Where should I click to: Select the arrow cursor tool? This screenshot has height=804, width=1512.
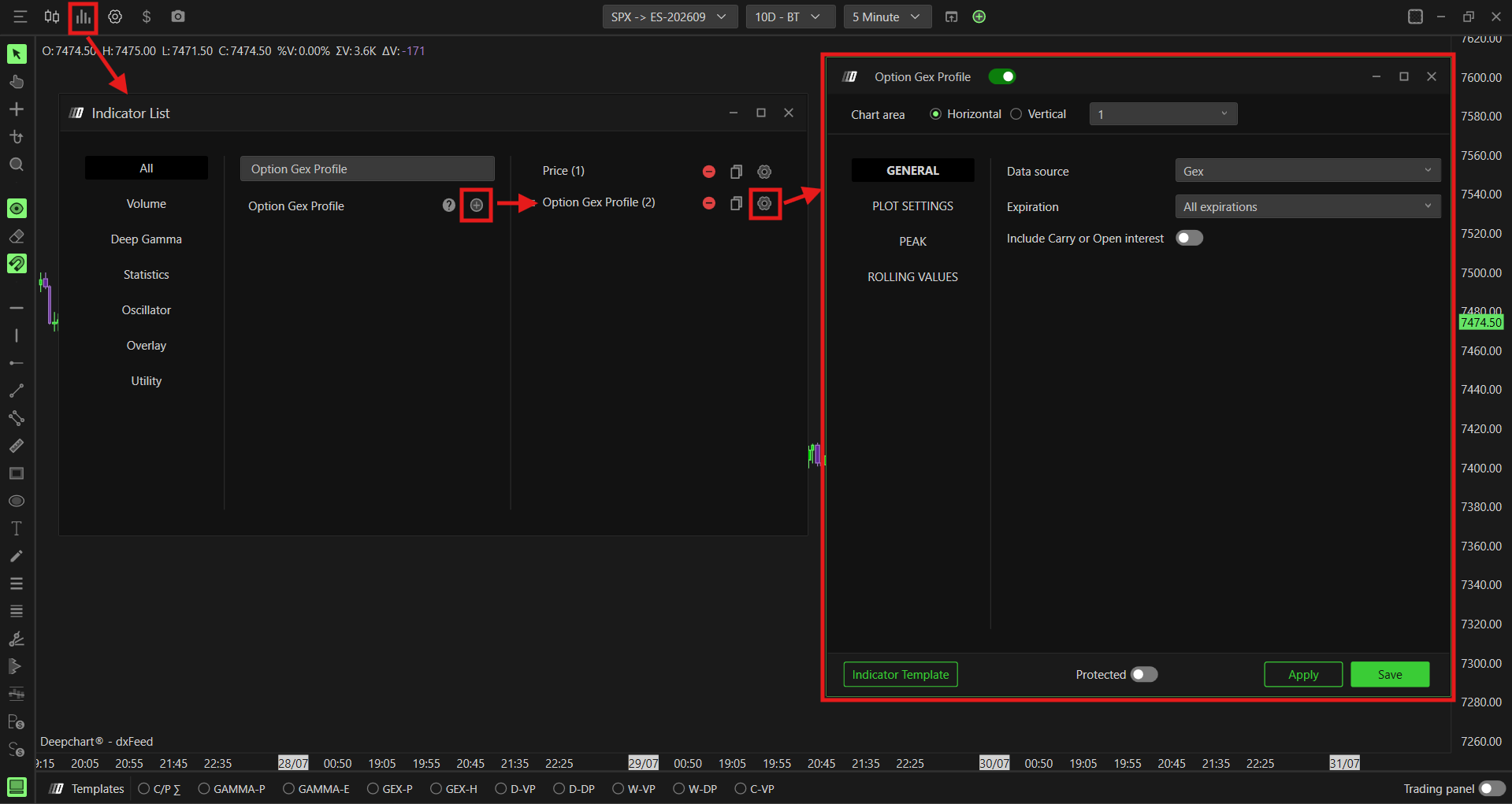(x=17, y=54)
